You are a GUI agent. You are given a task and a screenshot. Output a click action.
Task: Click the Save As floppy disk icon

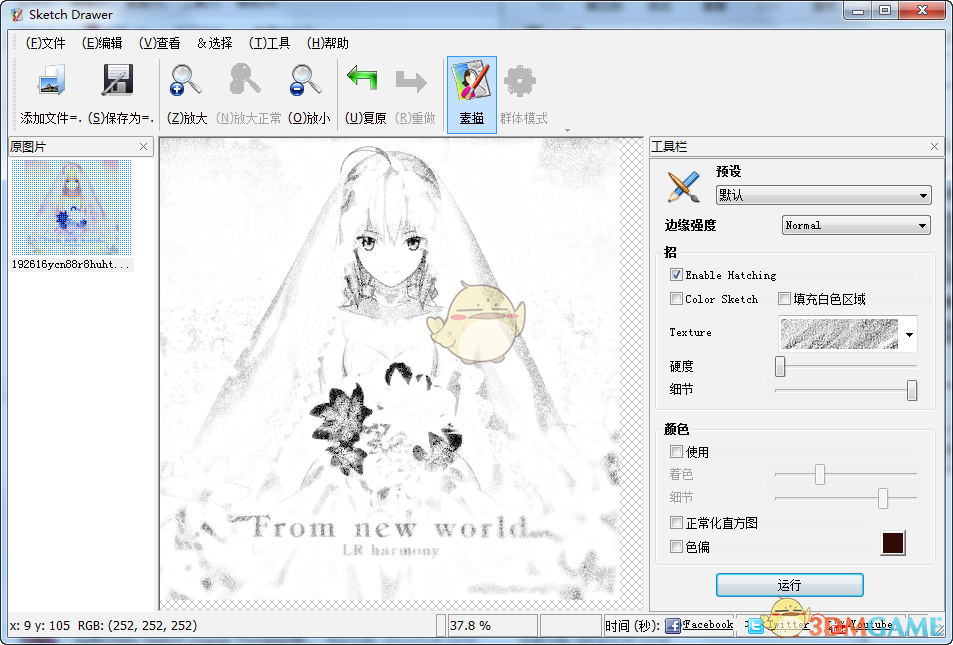point(118,80)
